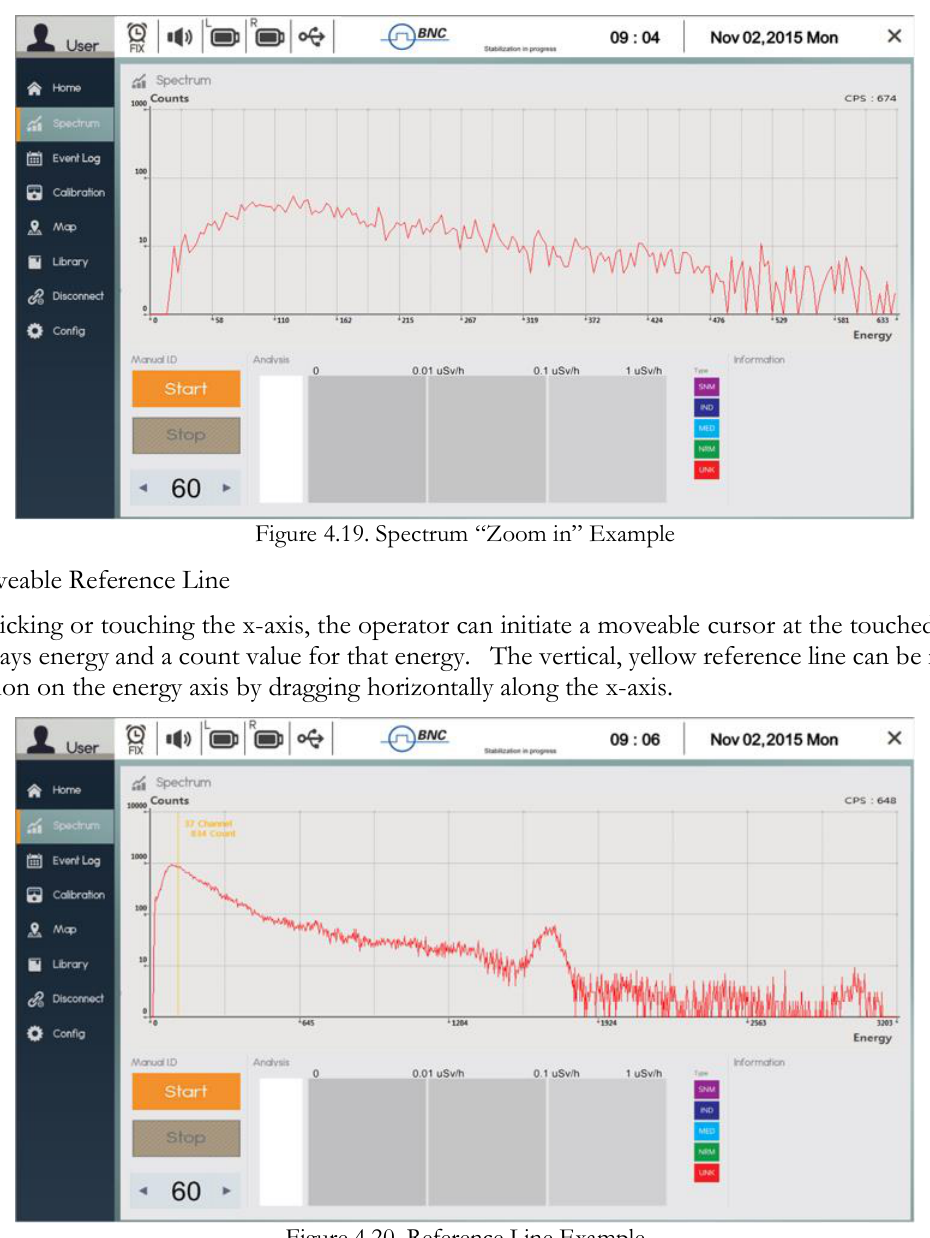
Task: Click Disconnect in the 09:06 screenshot sidebar
Action: tap(65, 998)
